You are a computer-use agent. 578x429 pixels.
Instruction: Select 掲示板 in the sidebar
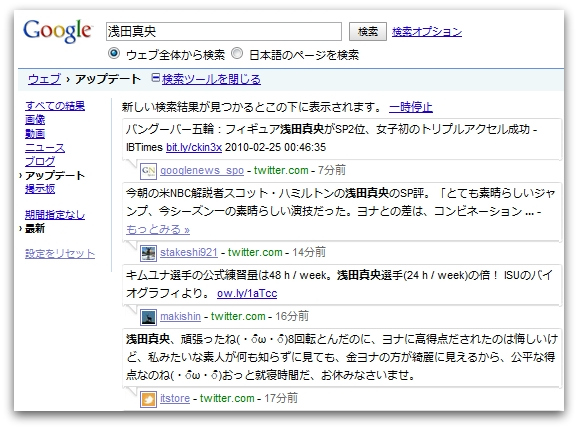(x=40, y=189)
